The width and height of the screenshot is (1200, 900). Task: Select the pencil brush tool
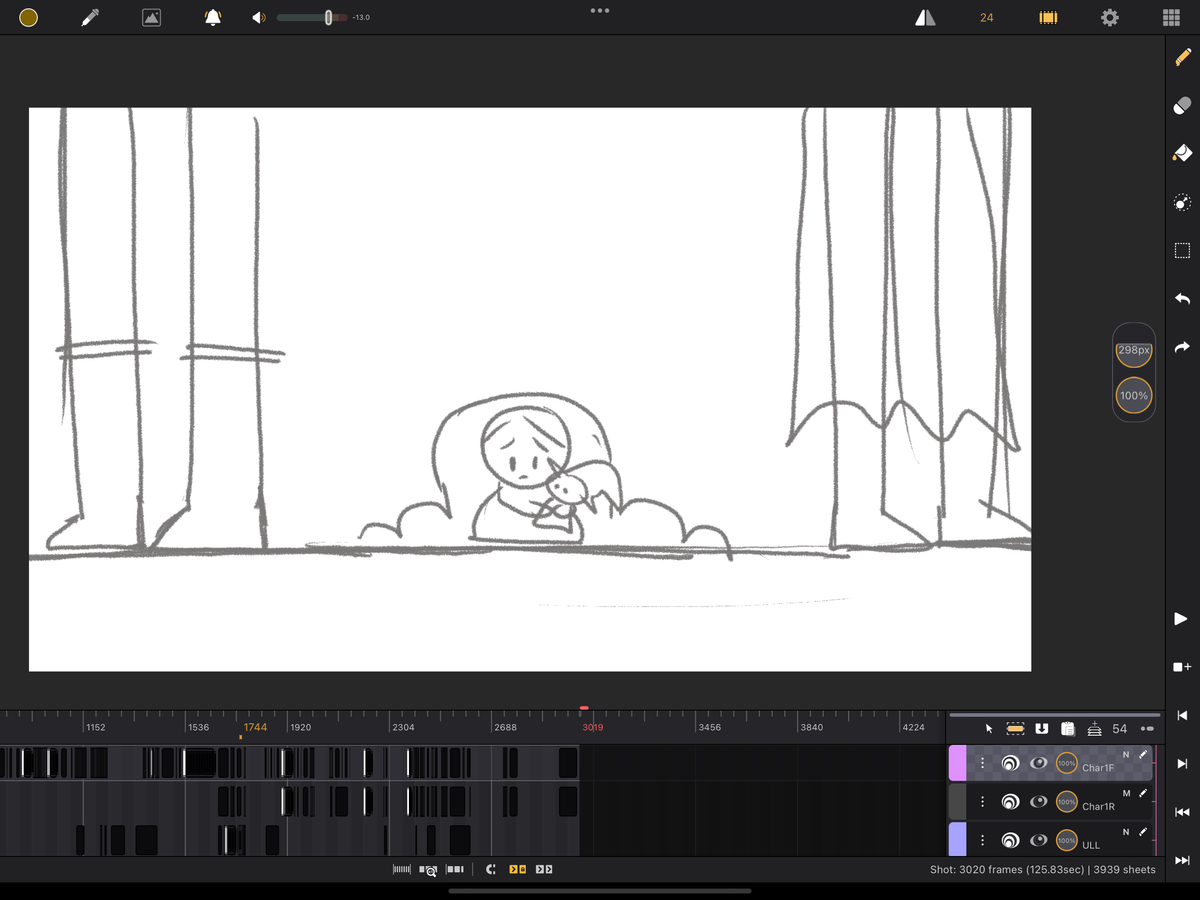coord(1182,57)
